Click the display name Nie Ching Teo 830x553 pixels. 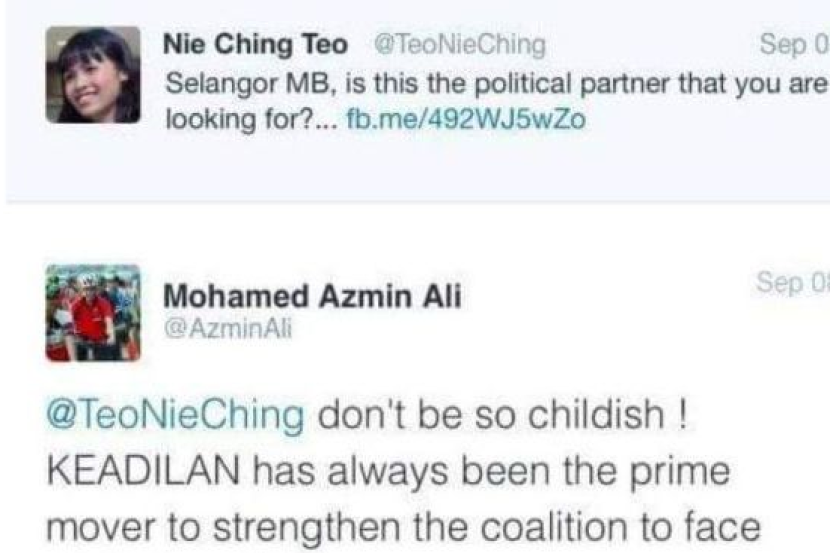point(254,43)
